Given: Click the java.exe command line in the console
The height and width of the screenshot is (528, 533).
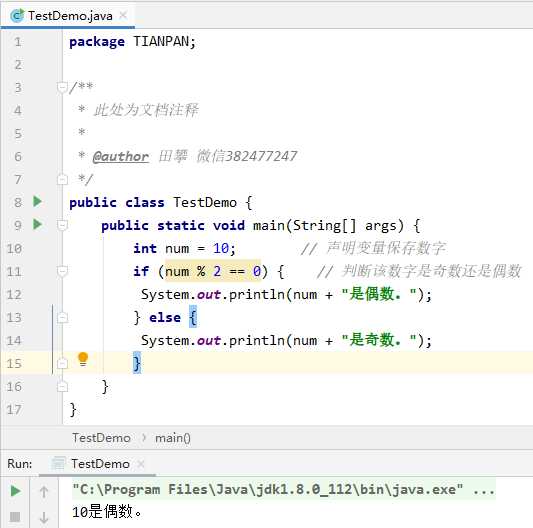Looking at the screenshot, I should 283,490.
